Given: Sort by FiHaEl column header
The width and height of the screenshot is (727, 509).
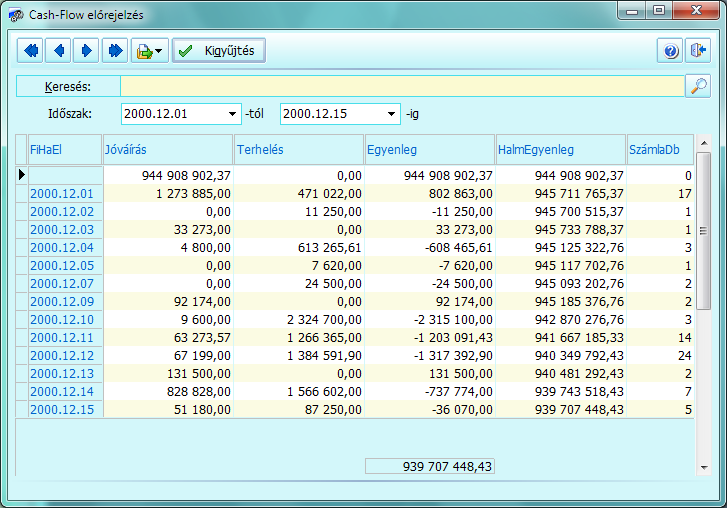Looking at the screenshot, I should pos(65,149).
